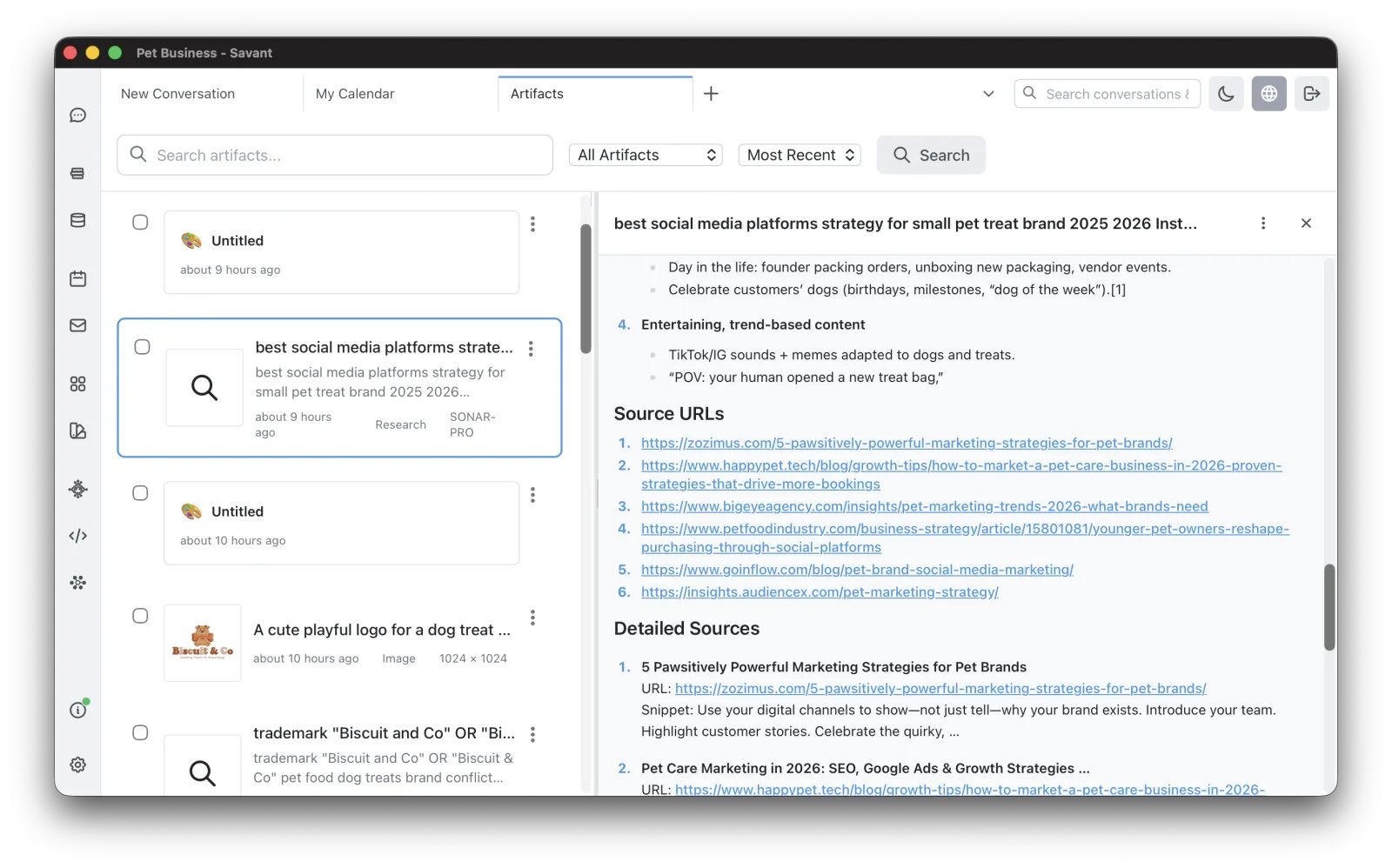Switch to dark mode with moon icon
The width and height of the screenshot is (1392, 868).
point(1226,94)
